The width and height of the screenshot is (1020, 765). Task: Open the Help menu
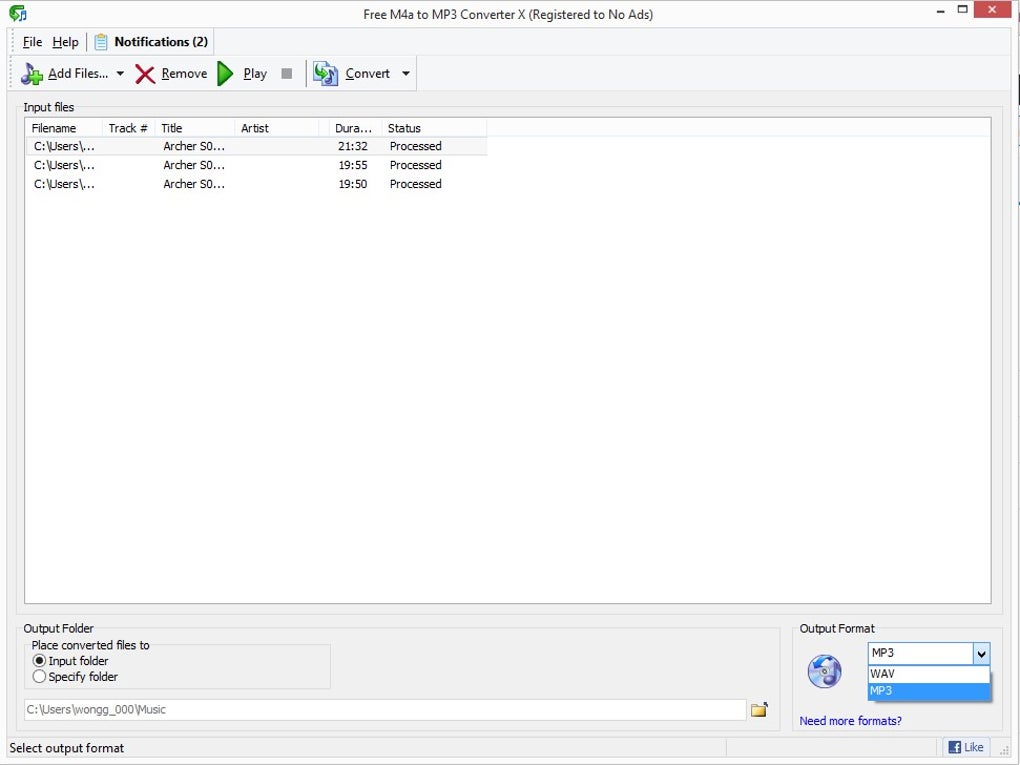click(65, 42)
